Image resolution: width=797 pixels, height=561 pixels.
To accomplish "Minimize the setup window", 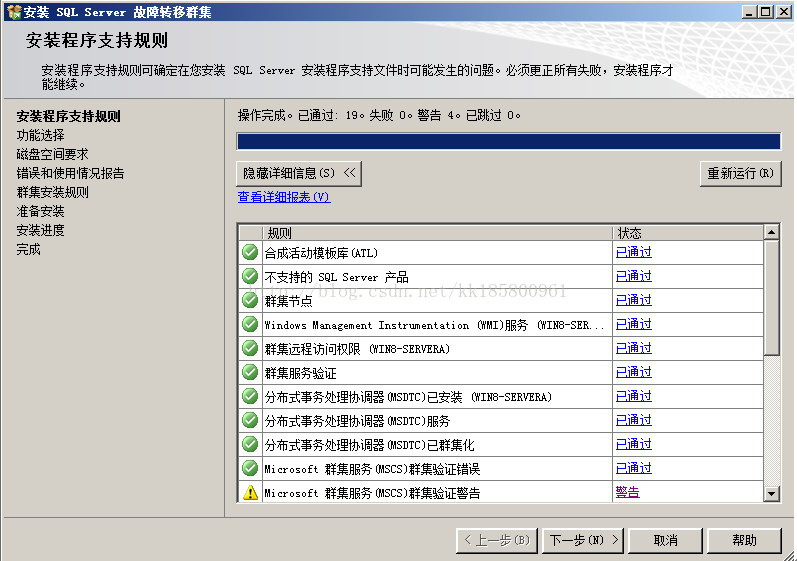I will click(x=748, y=12).
